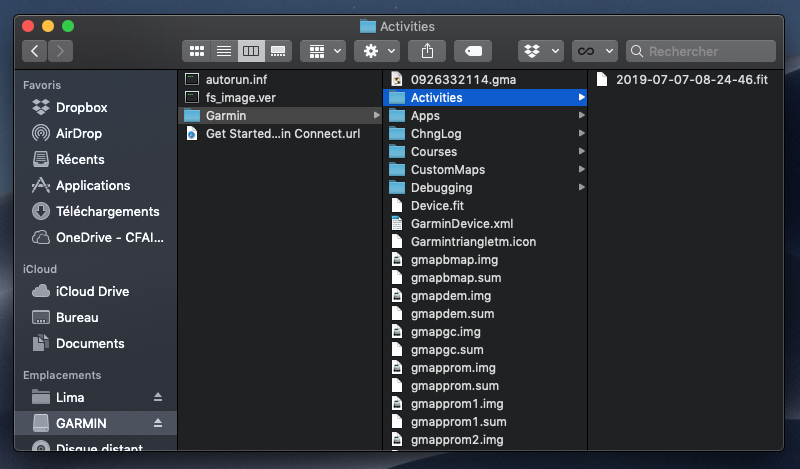Open iCloud Drive in the sidebar
Screen dimensions: 800x469
[x=96, y=291]
